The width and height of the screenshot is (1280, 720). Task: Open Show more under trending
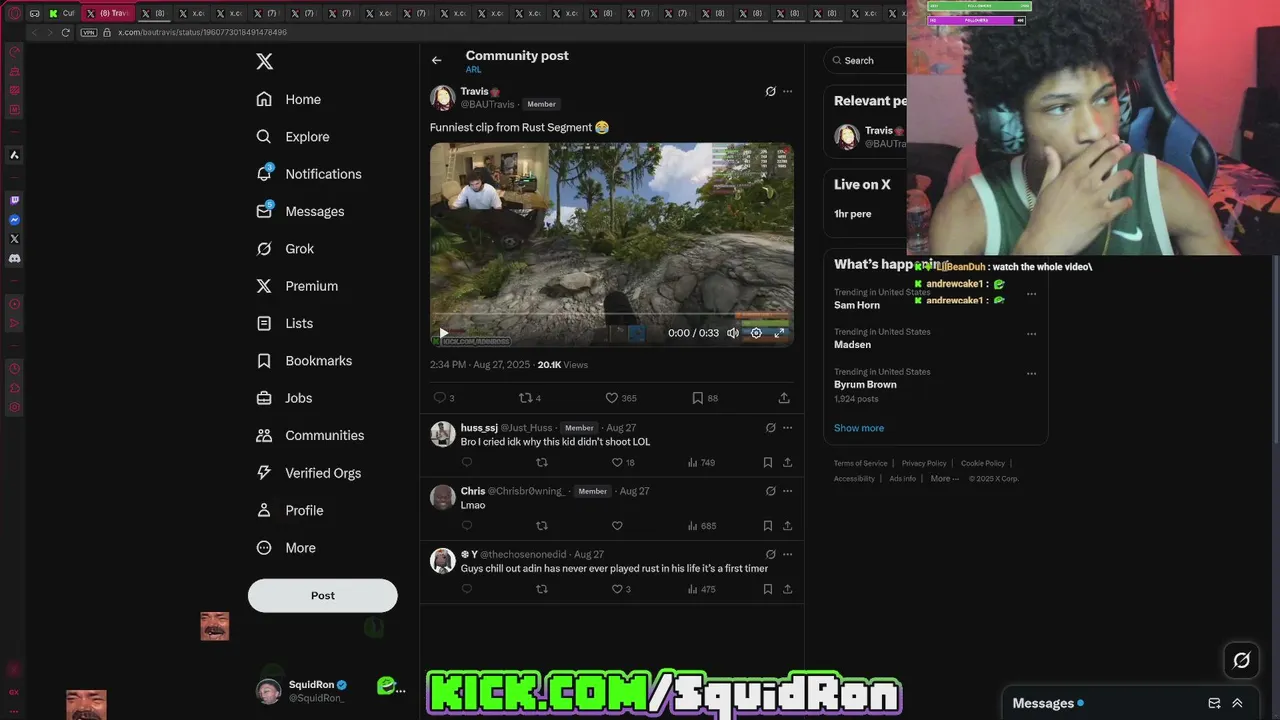[x=859, y=428]
